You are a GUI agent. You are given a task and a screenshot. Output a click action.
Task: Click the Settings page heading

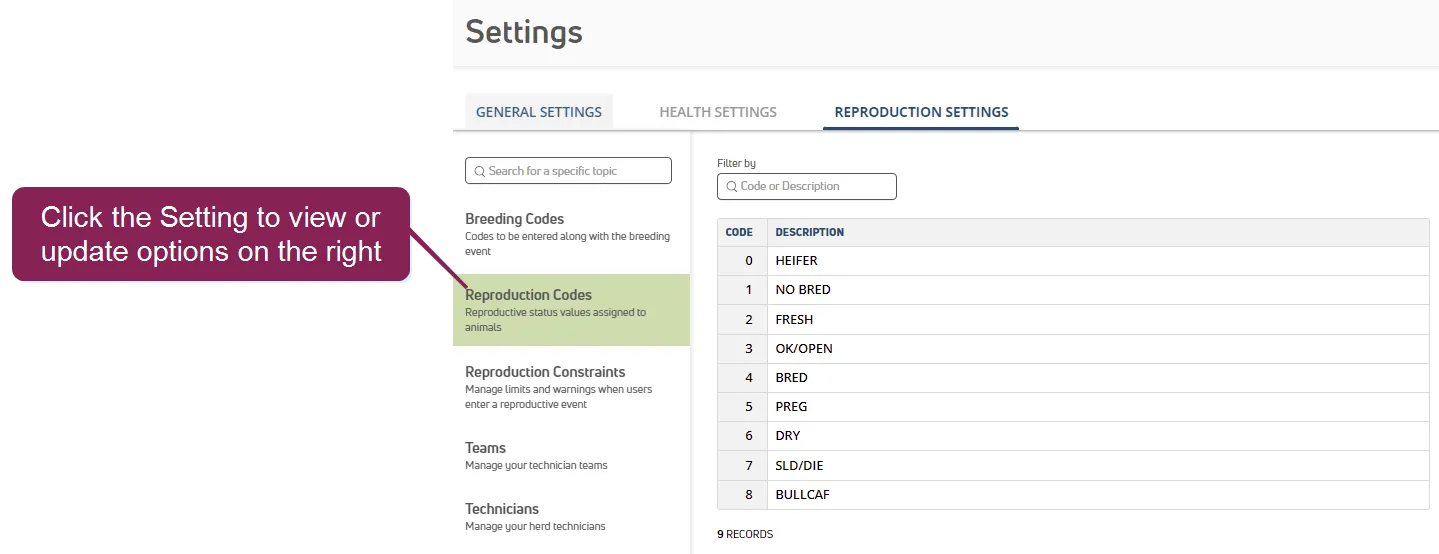click(x=524, y=32)
